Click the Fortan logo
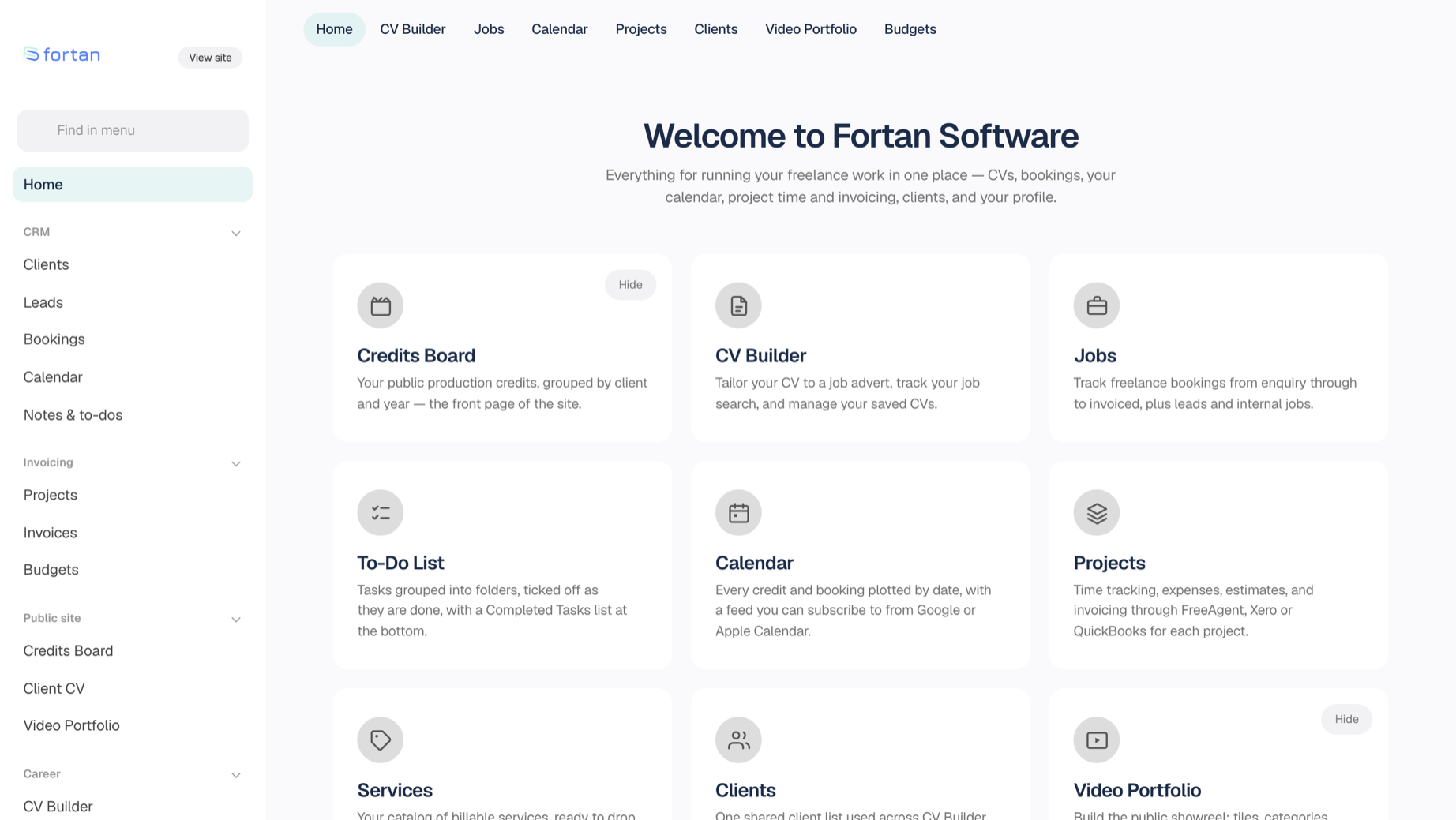 62,54
